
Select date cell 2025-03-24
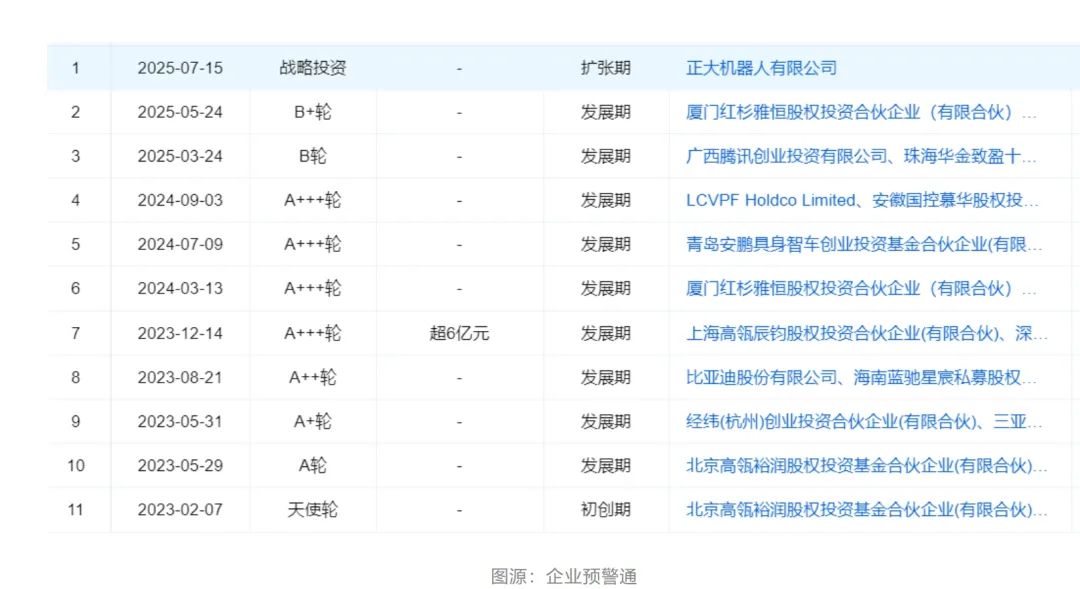(180, 156)
